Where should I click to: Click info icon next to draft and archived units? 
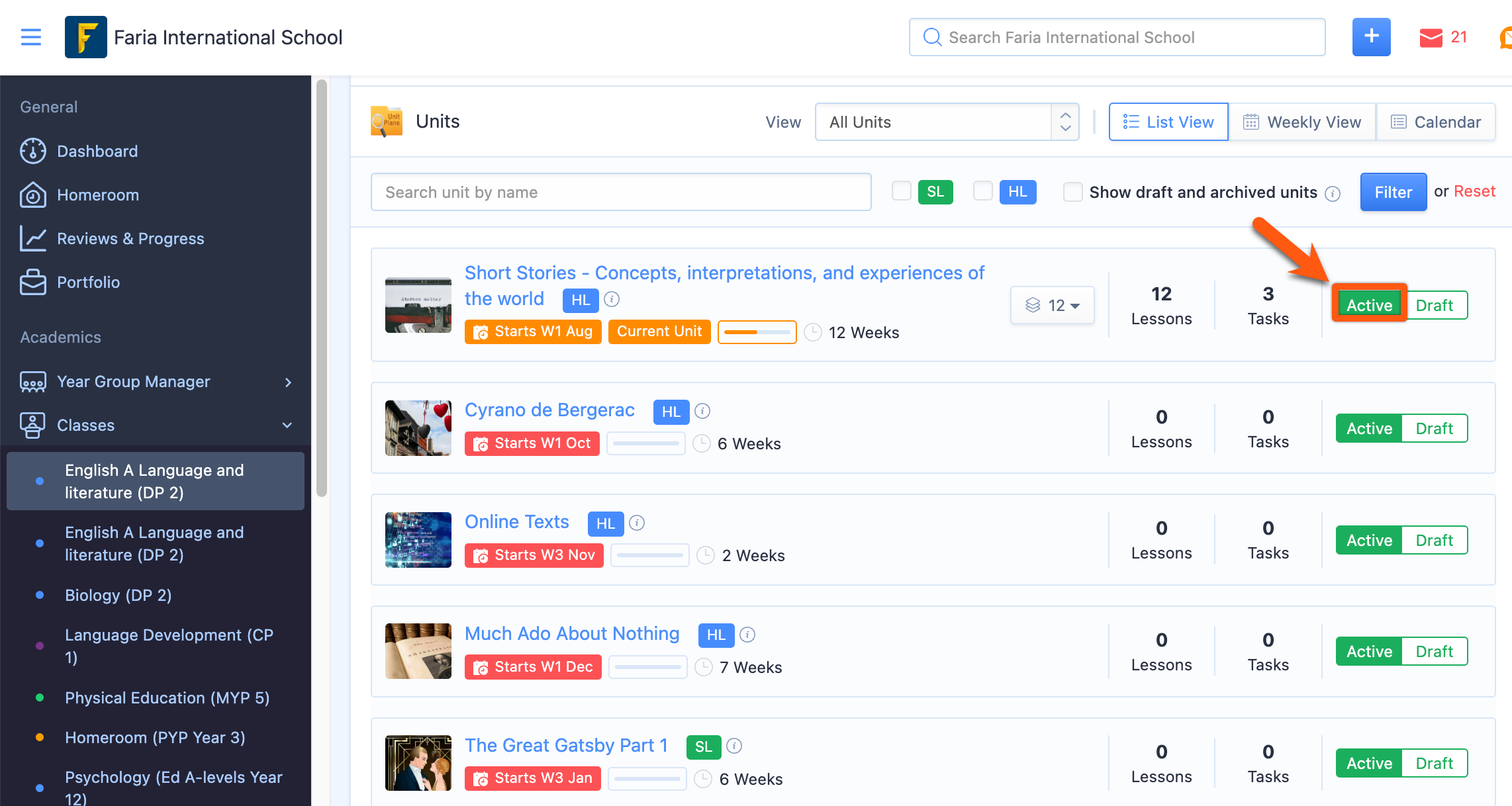click(x=1333, y=193)
